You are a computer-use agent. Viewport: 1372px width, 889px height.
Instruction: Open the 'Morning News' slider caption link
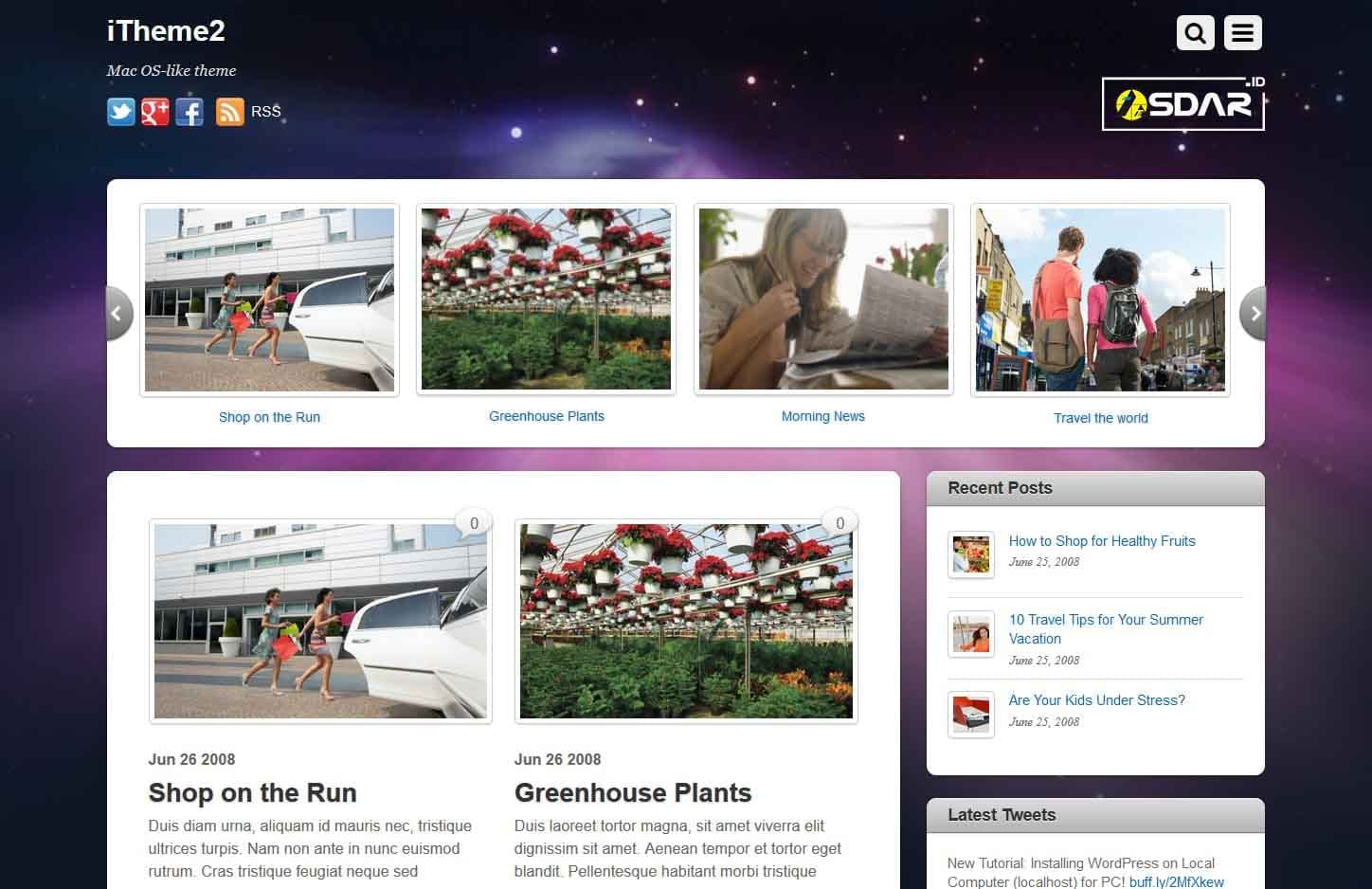click(822, 416)
